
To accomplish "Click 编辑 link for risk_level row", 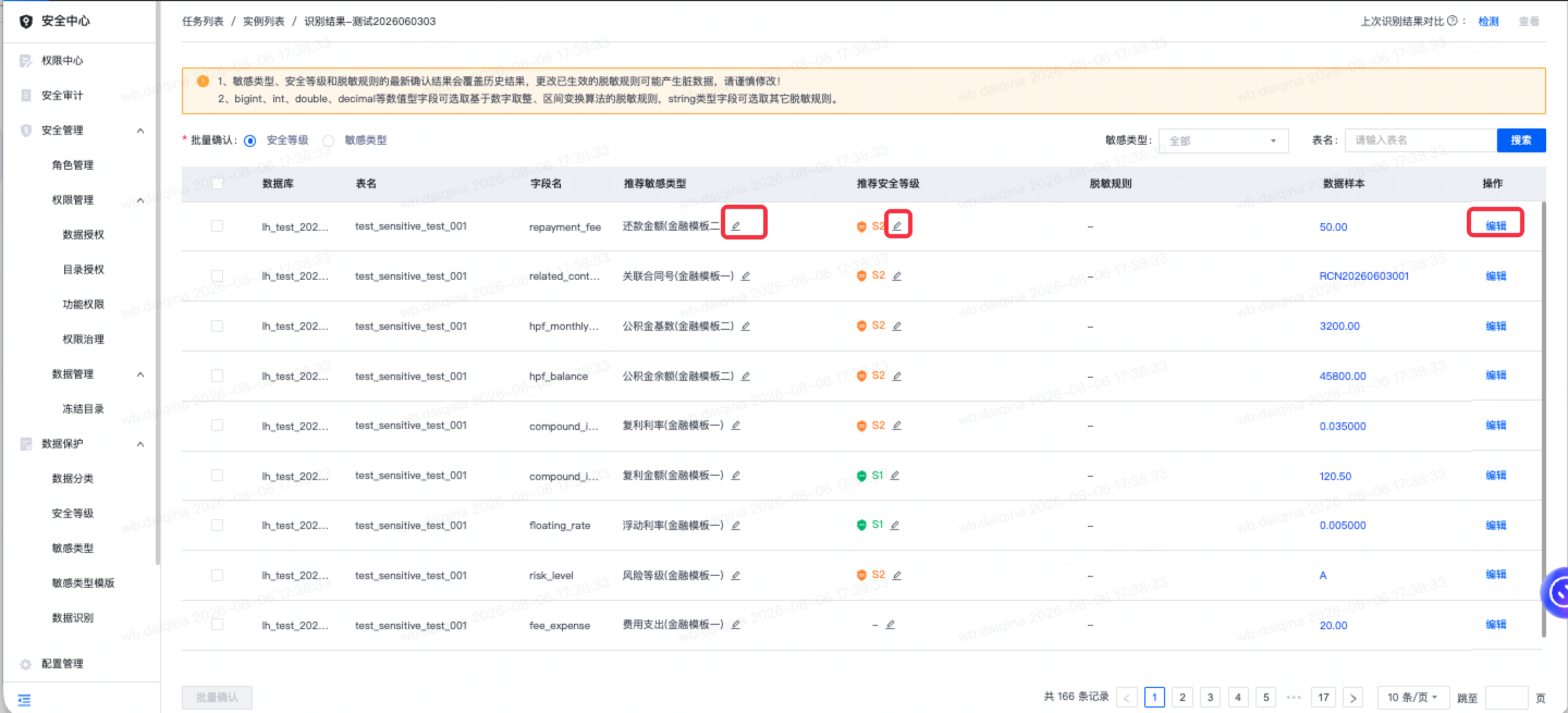I will [1496, 574].
